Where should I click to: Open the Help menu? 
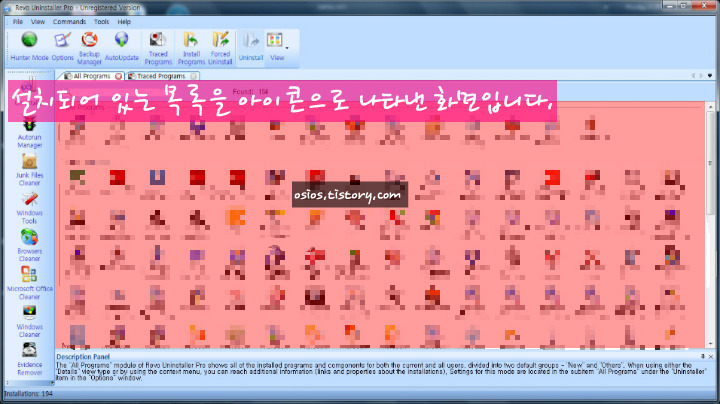pos(124,22)
